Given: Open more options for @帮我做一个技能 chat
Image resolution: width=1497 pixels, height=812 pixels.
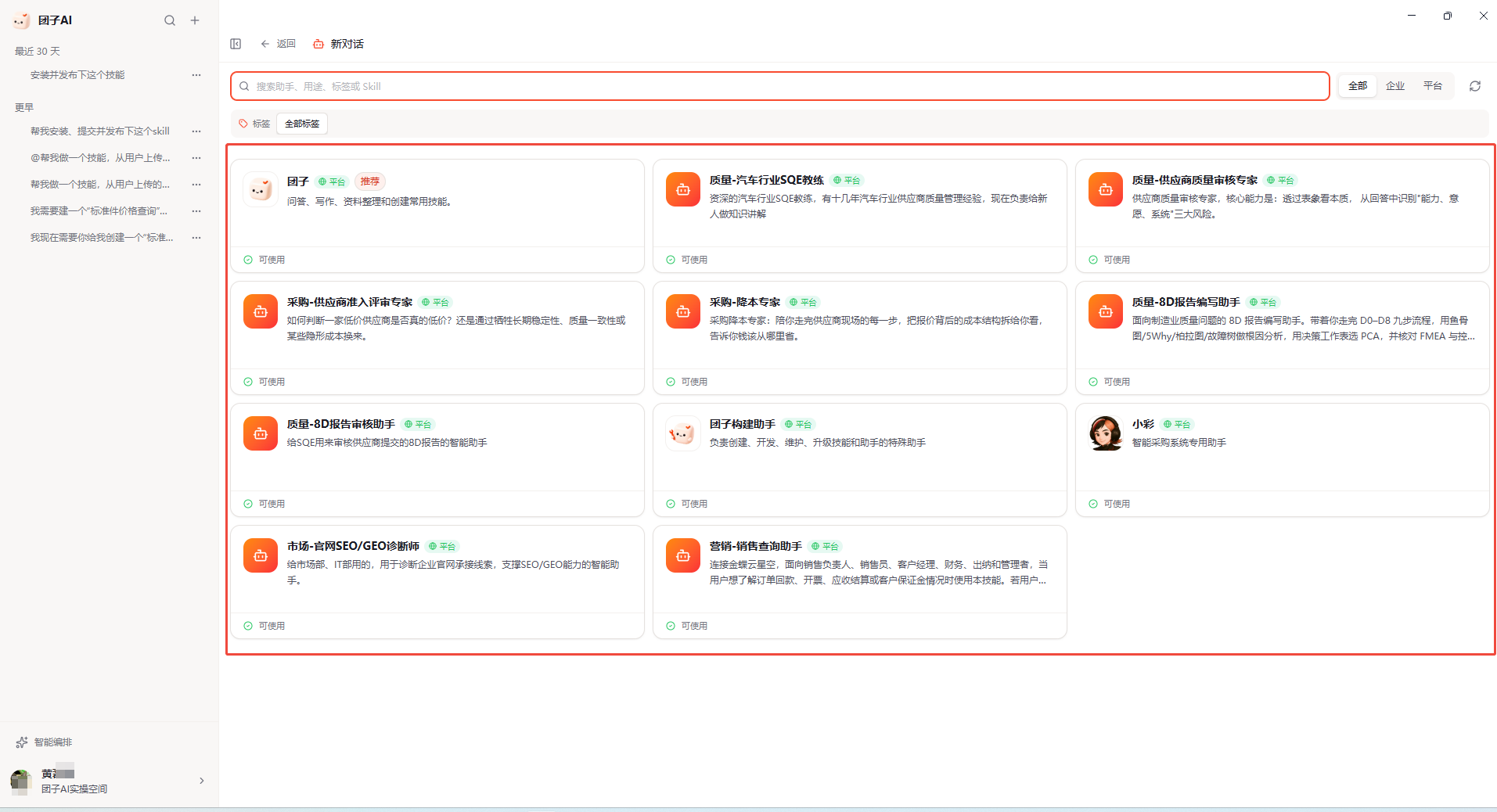Looking at the screenshot, I should (x=196, y=158).
